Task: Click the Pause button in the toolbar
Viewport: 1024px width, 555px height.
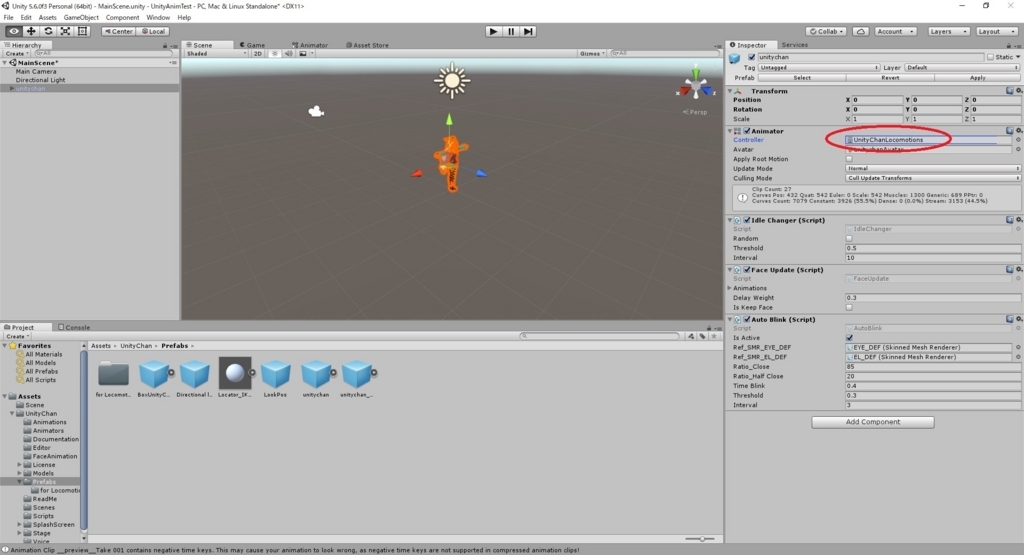Action: click(511, 31)
